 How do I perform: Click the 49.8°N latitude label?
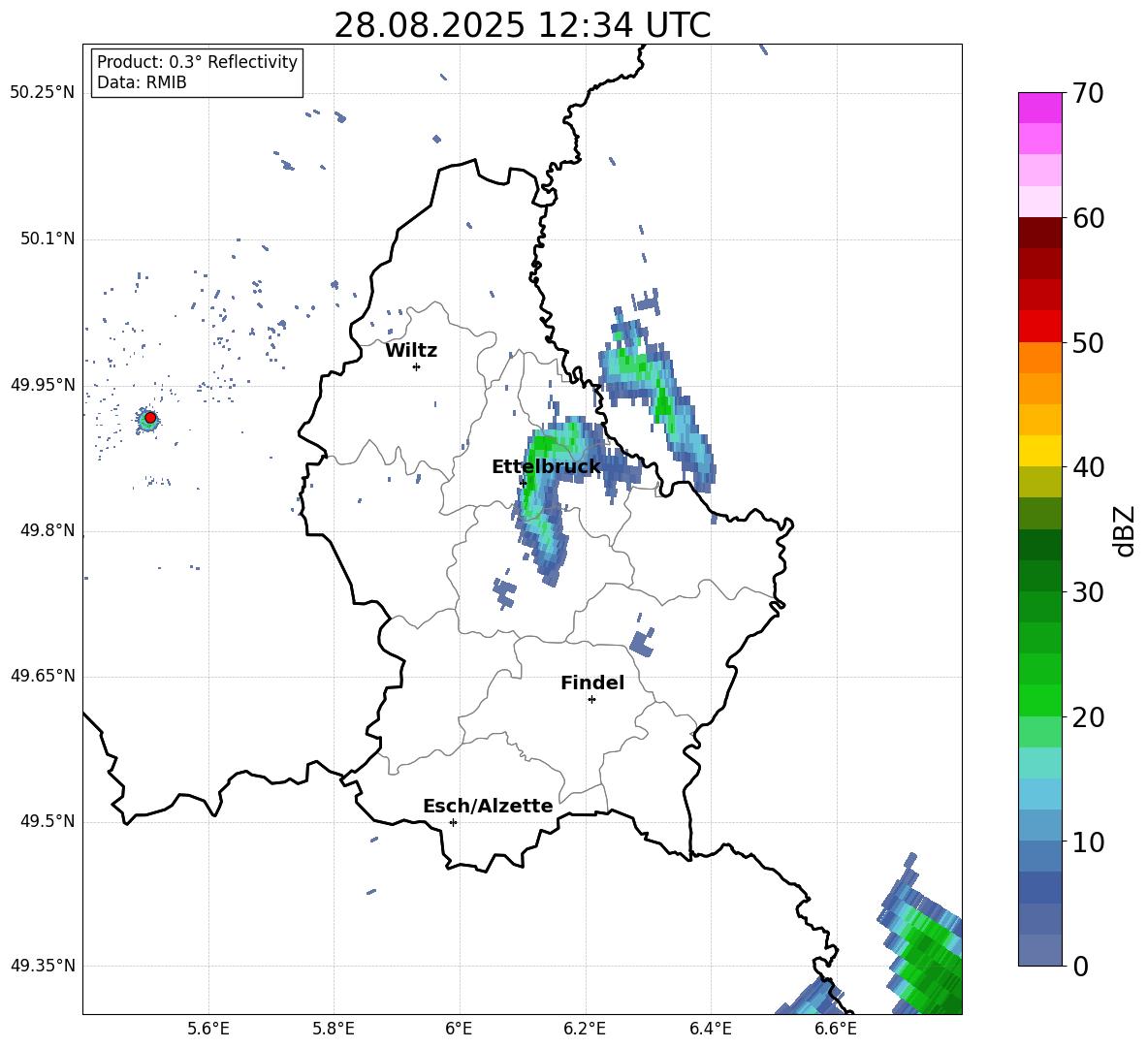48,530
